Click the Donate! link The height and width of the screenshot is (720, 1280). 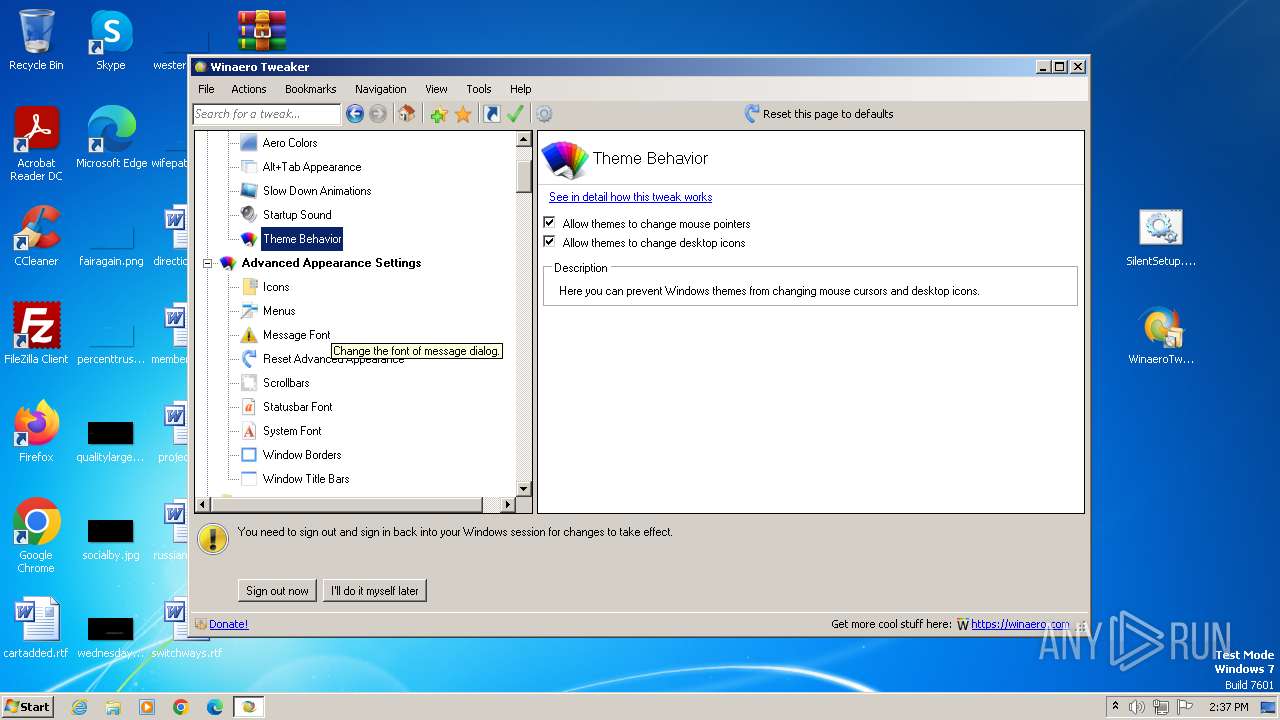[228, 624]
